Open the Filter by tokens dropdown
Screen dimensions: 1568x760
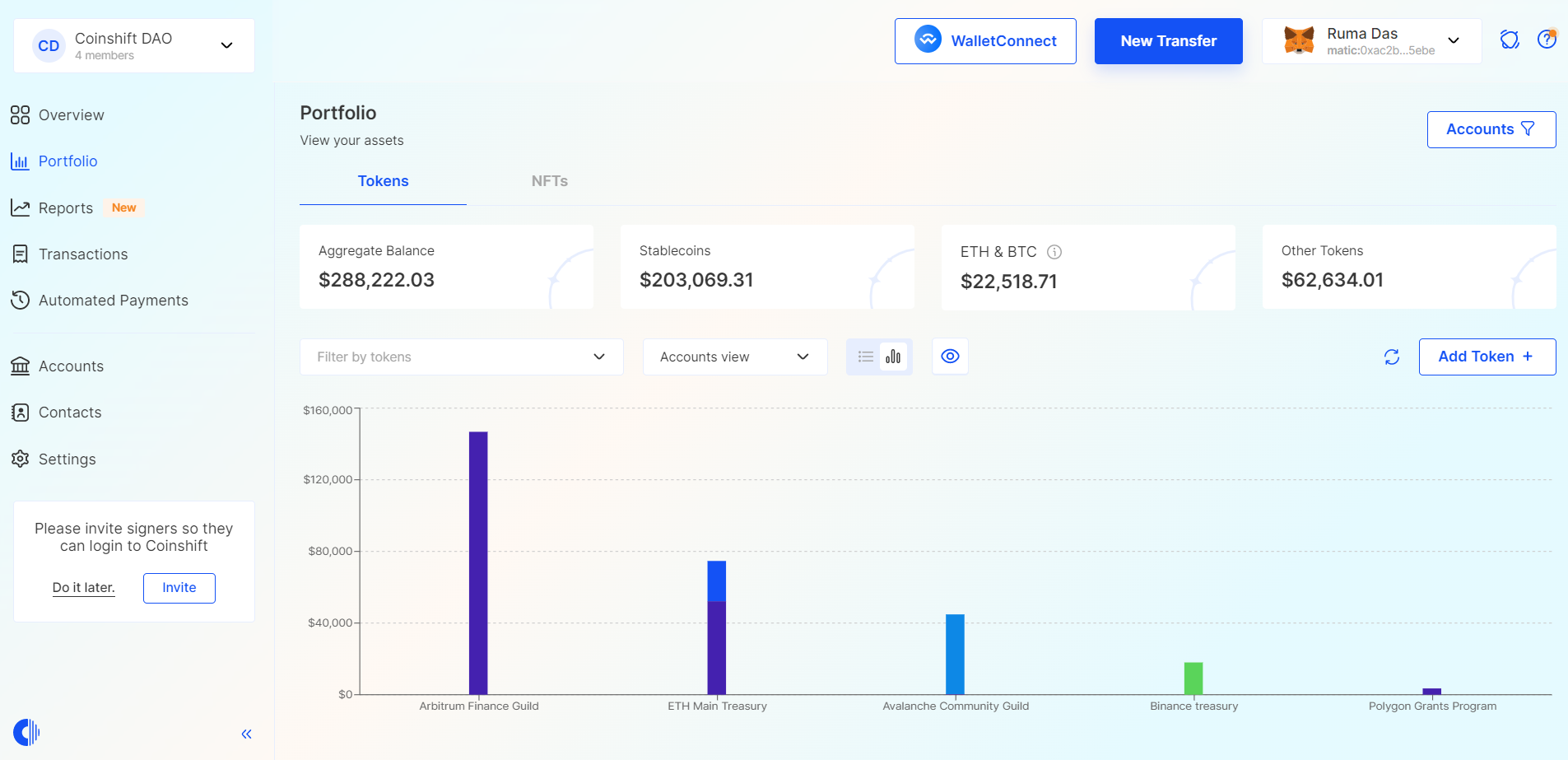[461, 357]
